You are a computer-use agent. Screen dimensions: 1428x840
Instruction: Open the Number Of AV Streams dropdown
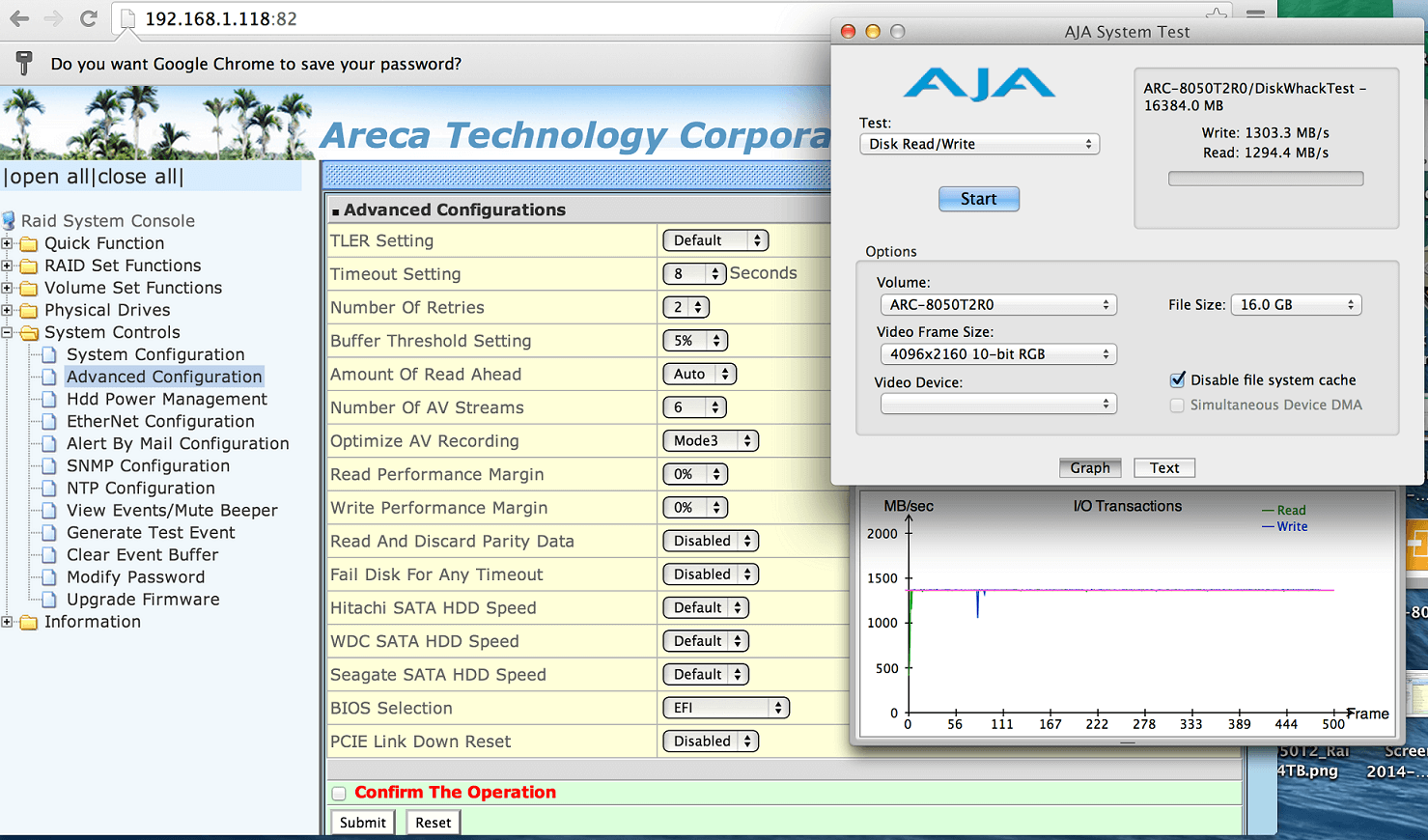point(694,407)
